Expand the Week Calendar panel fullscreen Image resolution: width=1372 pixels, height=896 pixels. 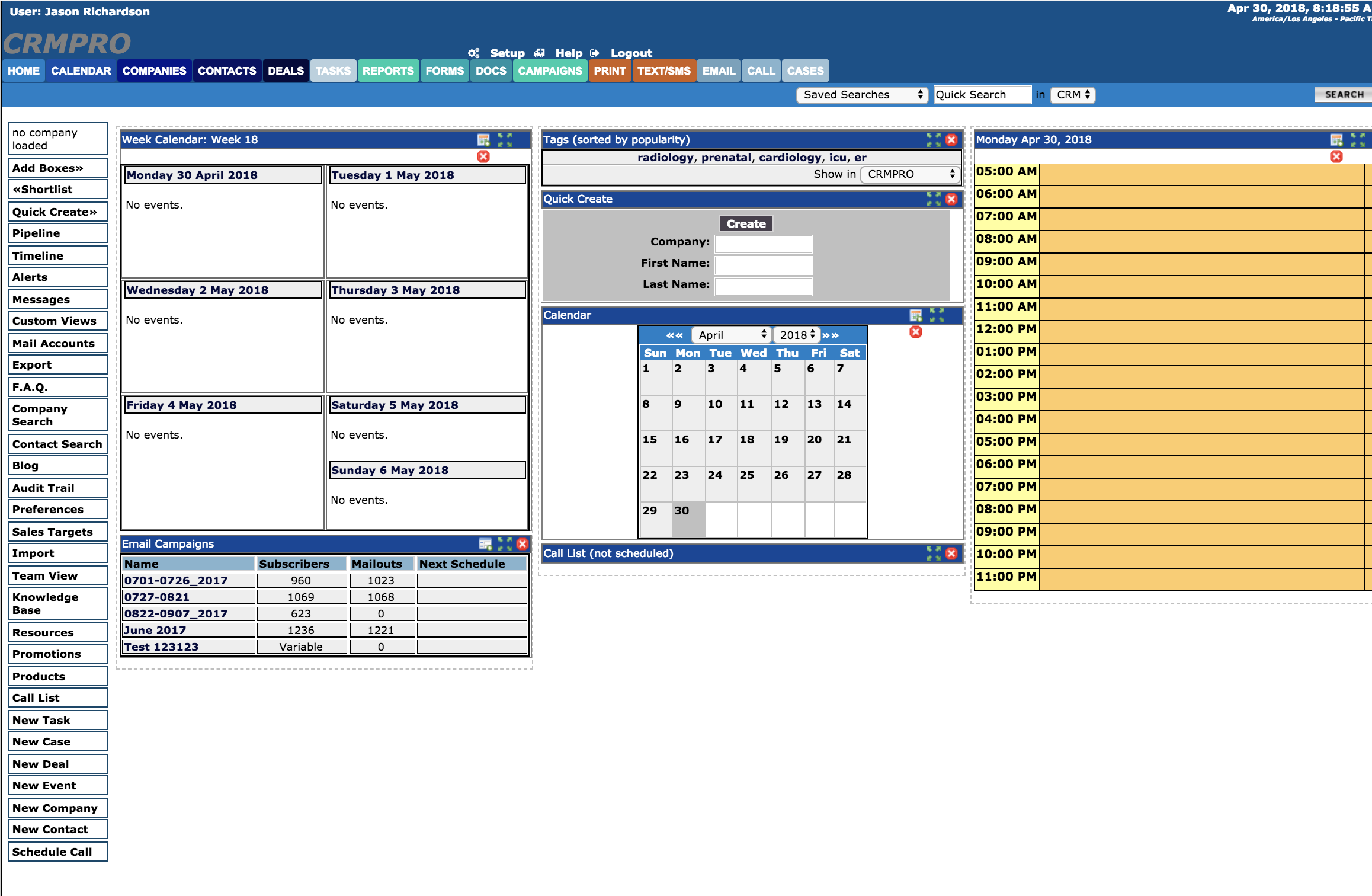point(505,140)
